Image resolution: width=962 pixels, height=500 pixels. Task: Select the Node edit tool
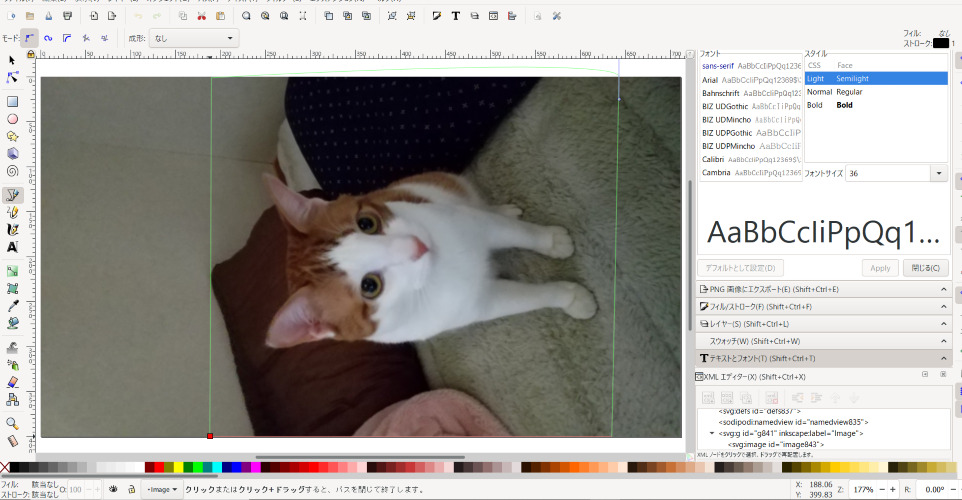(x=12, y=77)
